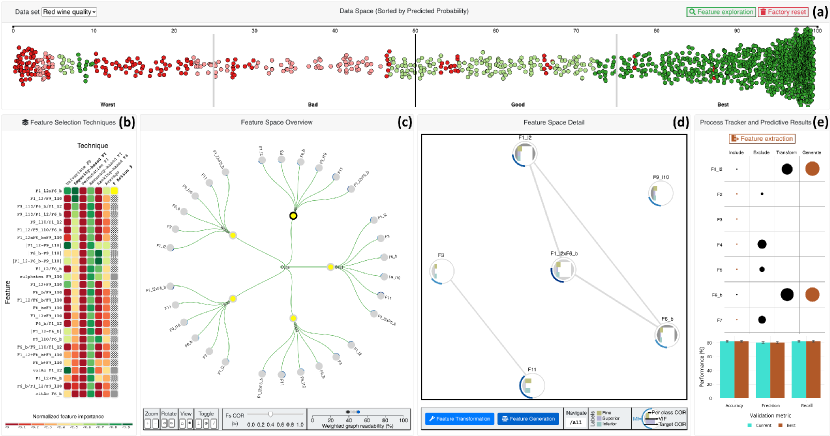830x436 pixels.
Task: Click the small Exclude dot for F2
Action: point(762,194)
